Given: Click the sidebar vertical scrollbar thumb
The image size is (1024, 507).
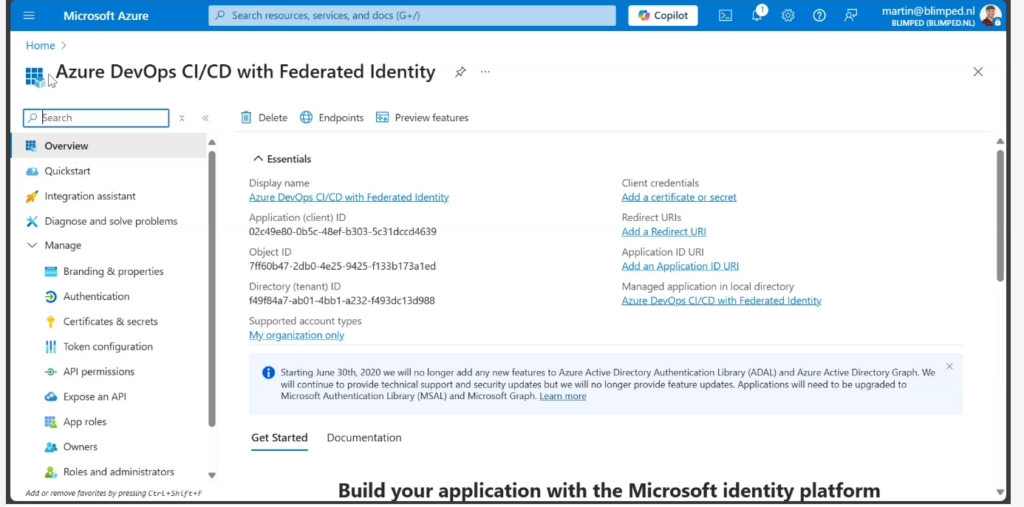Looking at the screenshot, I should tap(211, 287).
